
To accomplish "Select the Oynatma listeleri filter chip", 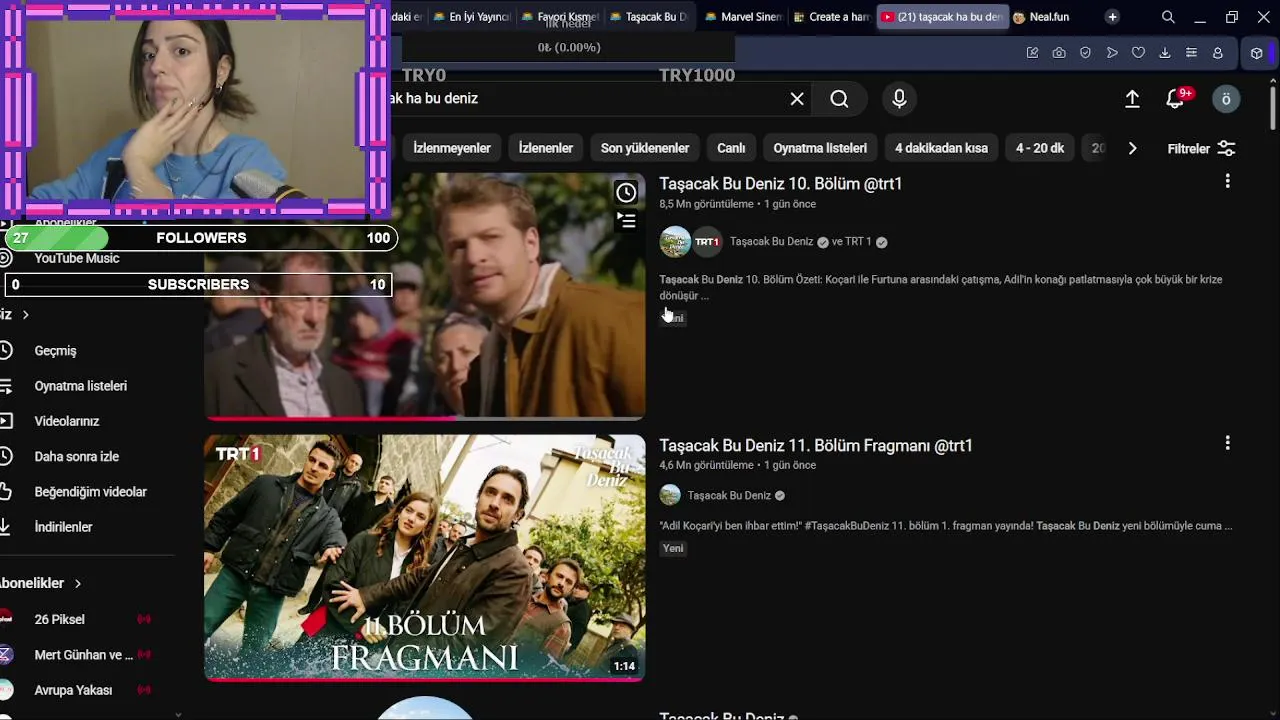I will 820,148.
